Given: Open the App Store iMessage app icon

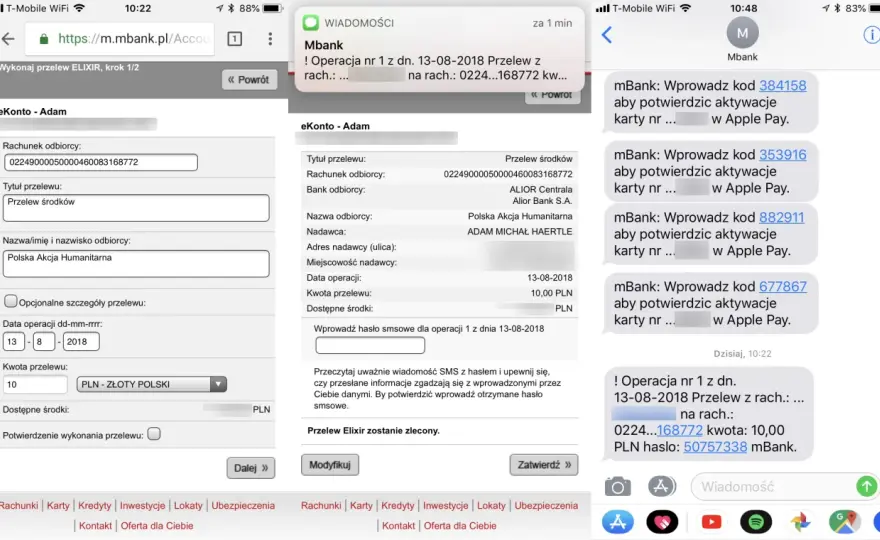Looking at the screenshot, I should (x=617, y=522).
